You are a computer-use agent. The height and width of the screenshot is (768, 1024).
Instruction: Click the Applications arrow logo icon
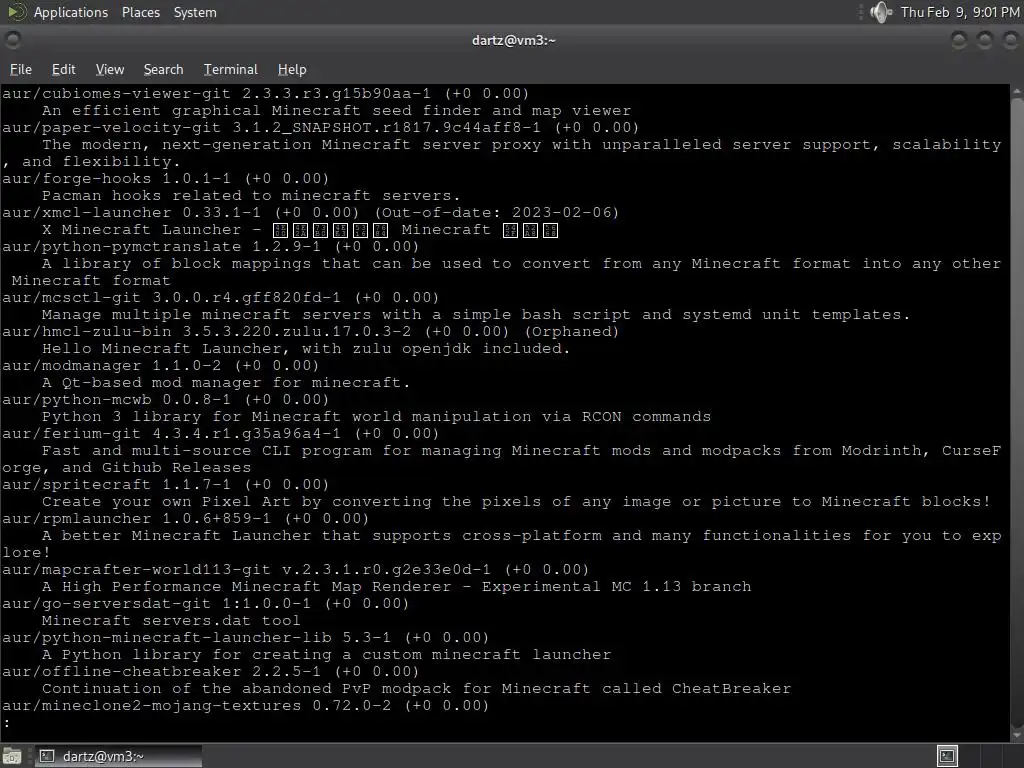[x=17, y=12]
